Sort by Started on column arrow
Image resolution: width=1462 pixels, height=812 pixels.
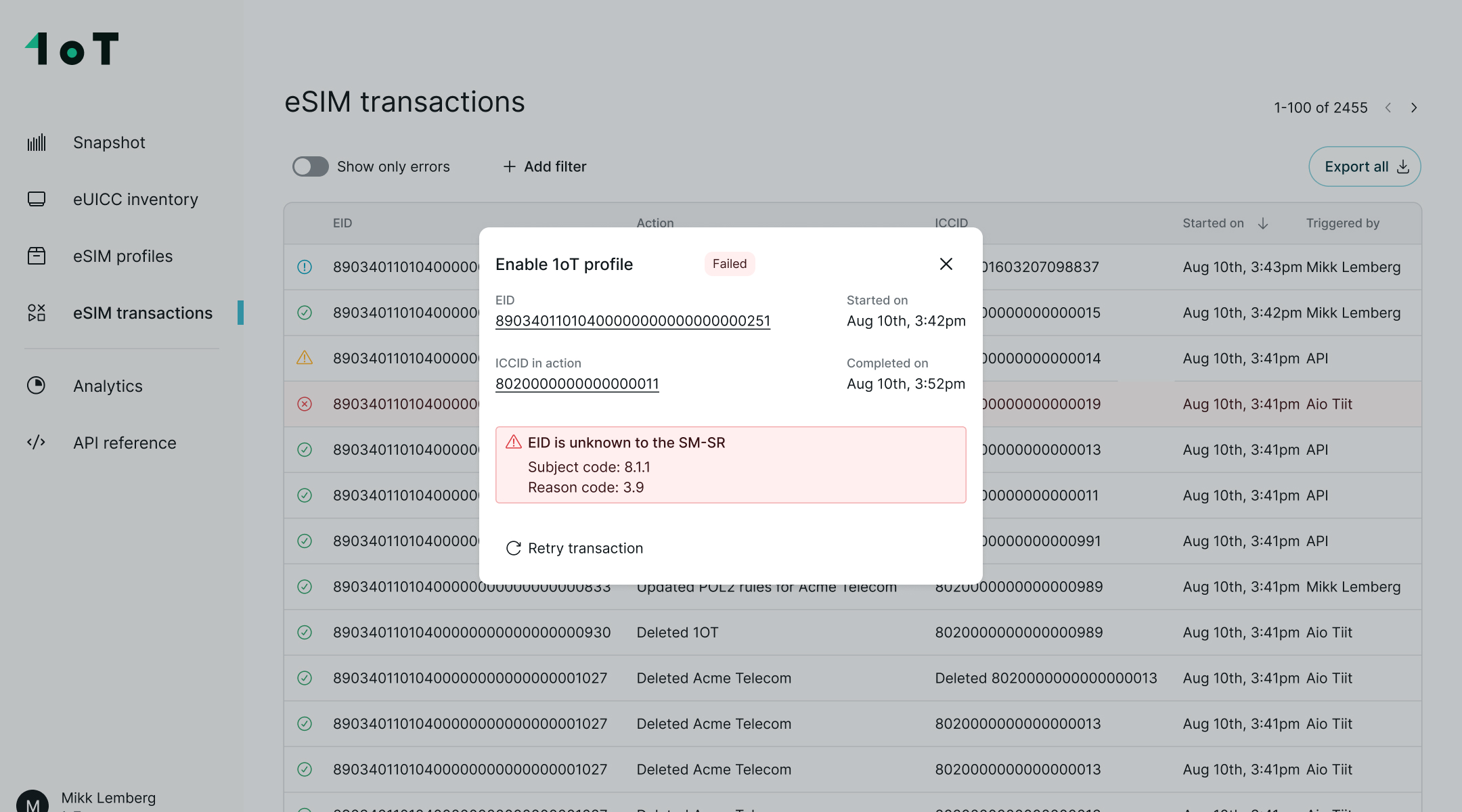tap(1262, 223)
